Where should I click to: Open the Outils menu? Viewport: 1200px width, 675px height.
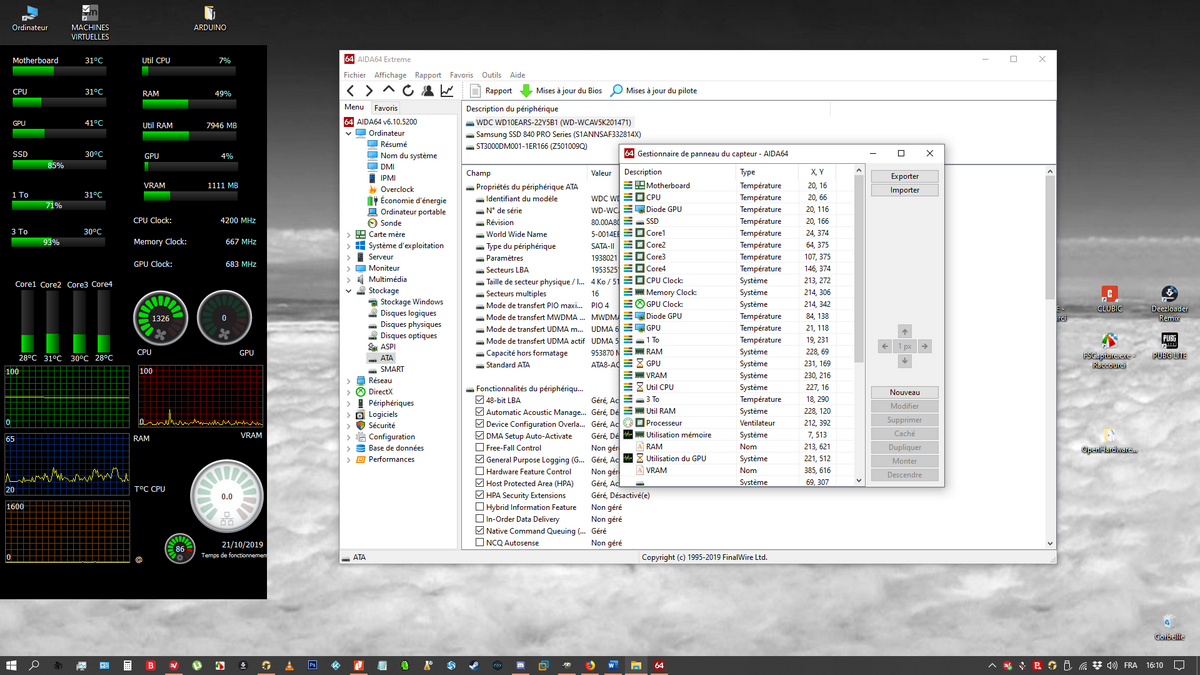click(491, 75)
